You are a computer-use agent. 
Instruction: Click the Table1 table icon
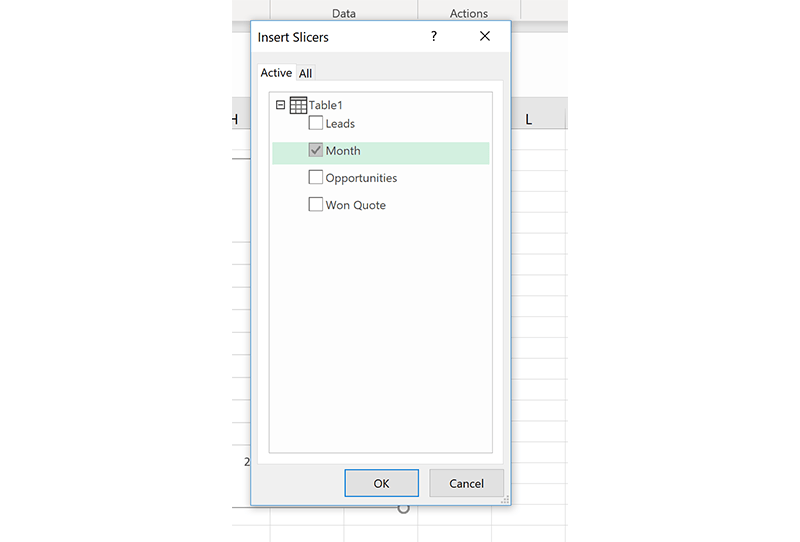click(x=298, y=105)
